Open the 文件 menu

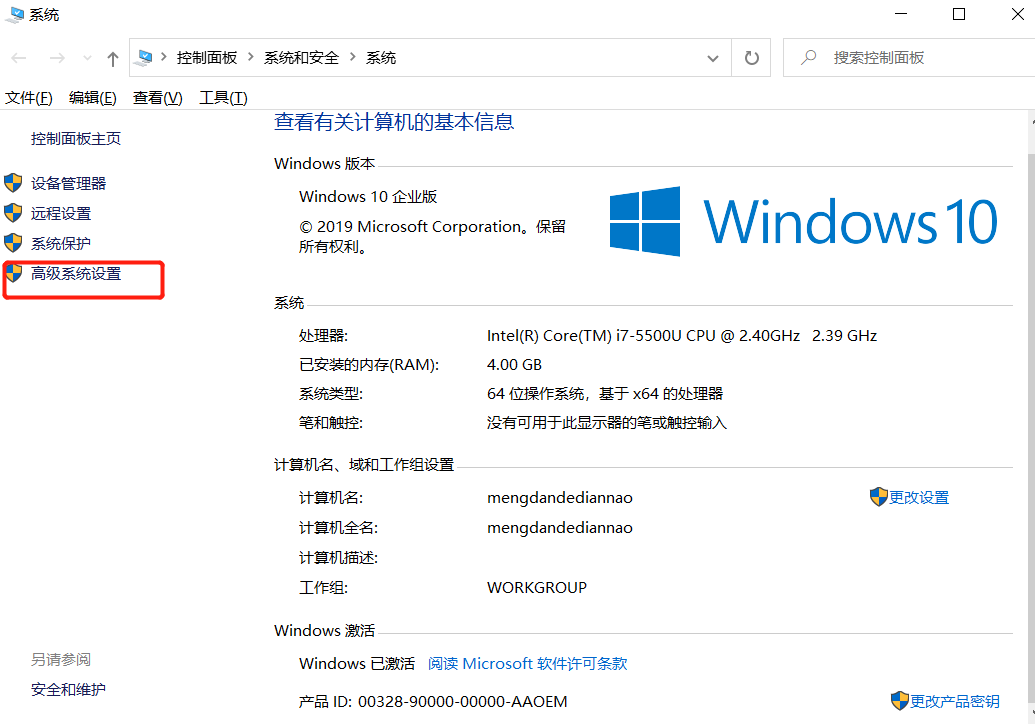pyautogui.click(x=26, y=97)
